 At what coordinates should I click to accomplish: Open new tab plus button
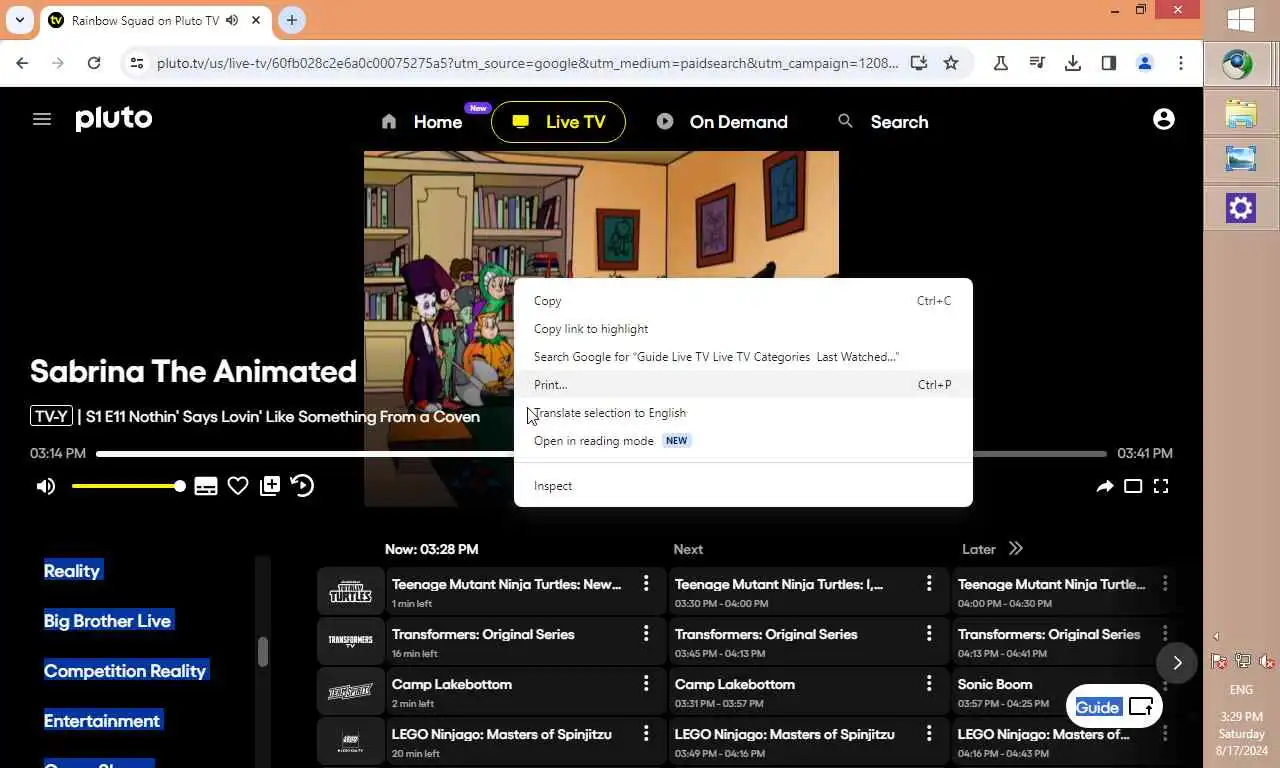click(x=292, y=20)
